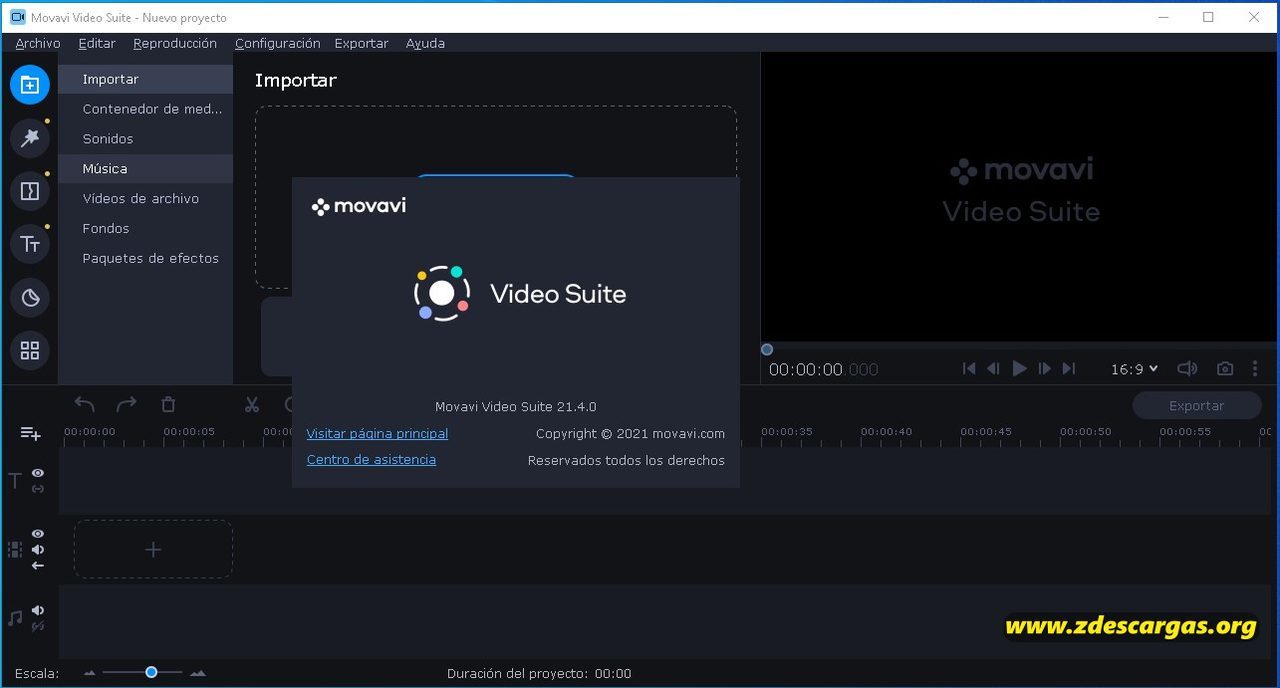Zoom out timeline with small mountains icon
This screenshot has width=1280, height=688.
[90, 673]
